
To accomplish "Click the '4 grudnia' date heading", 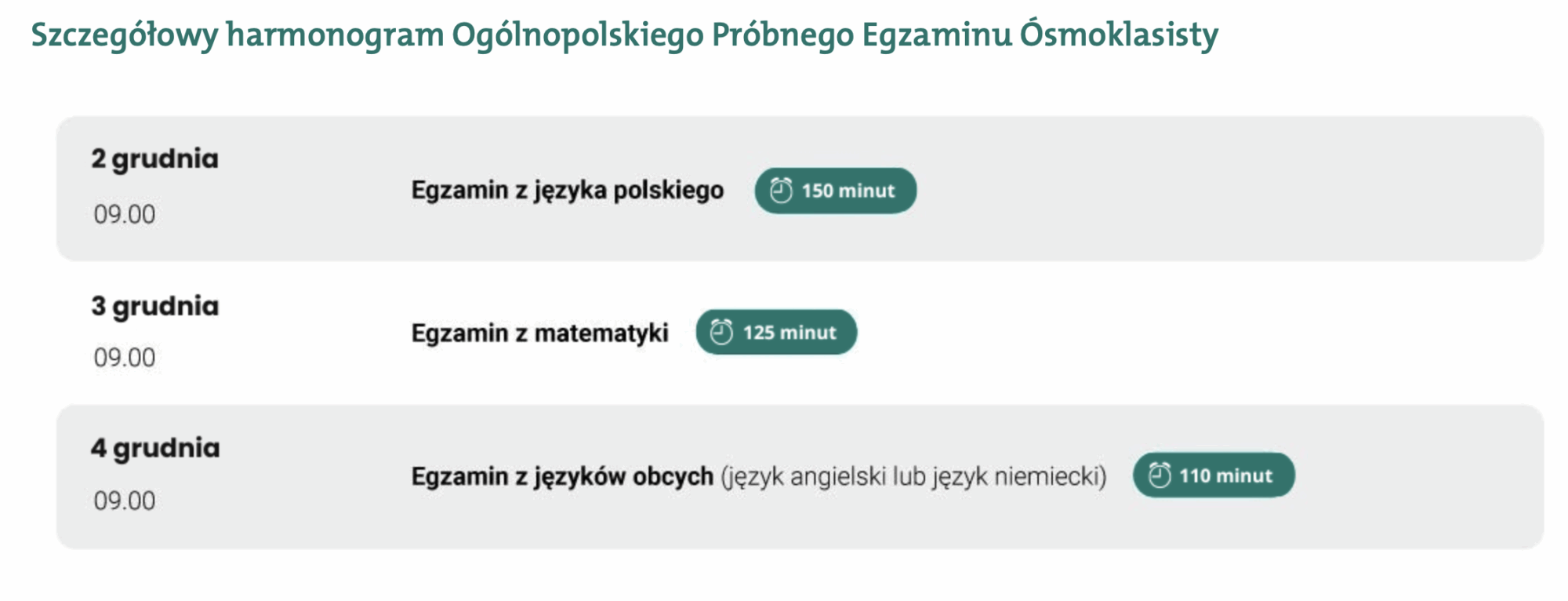I will click(155, 448).
